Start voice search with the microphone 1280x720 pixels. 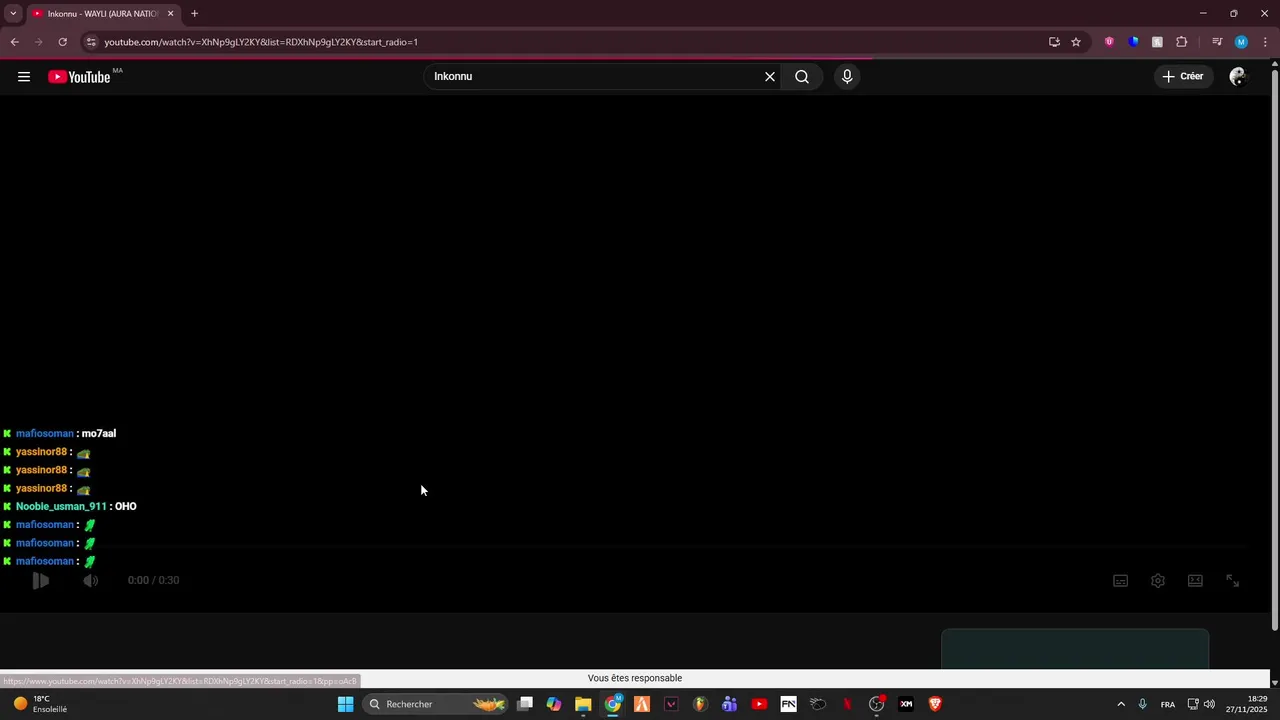click(x=847, y=77)
